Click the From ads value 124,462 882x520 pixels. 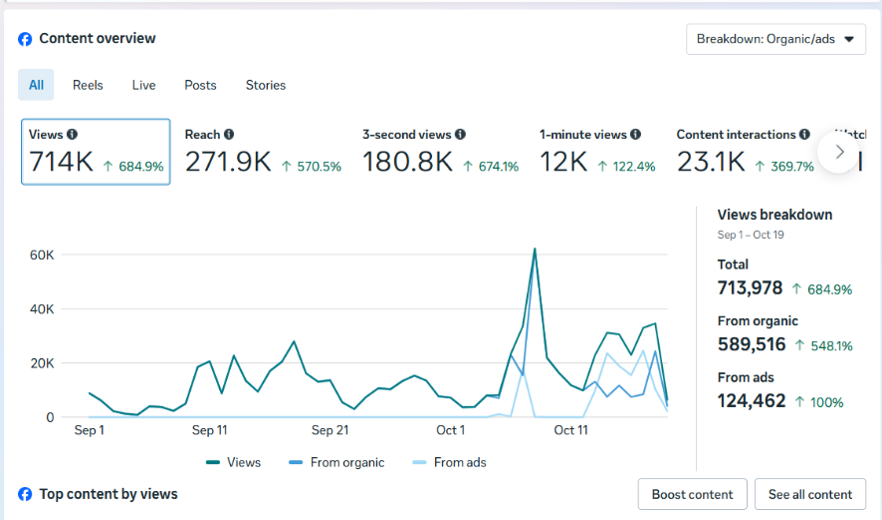click(x=752, y=401)
